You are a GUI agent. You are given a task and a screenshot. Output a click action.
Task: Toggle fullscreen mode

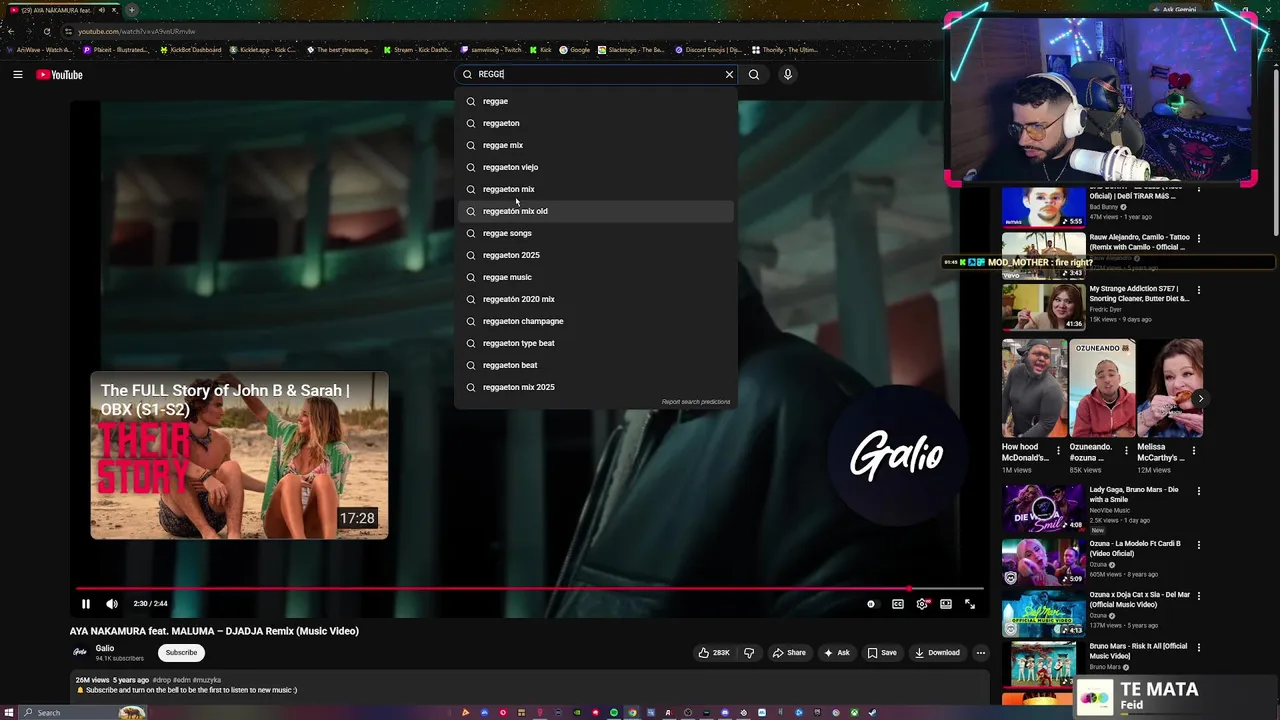pos(970,604)
